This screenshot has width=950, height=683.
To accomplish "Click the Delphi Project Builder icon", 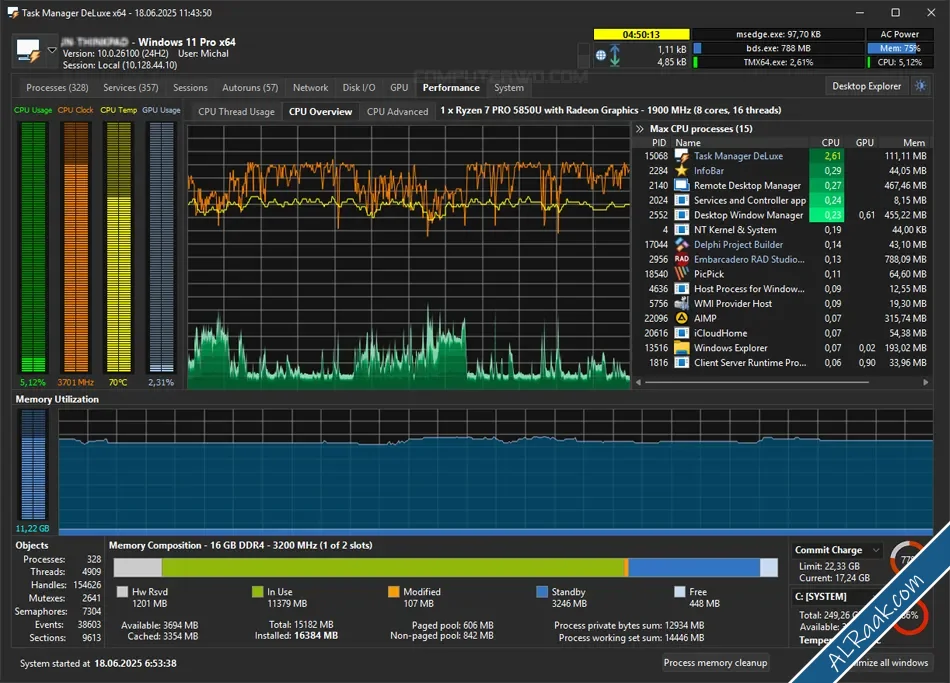I will pyautogui.click(x=682, y=244).
